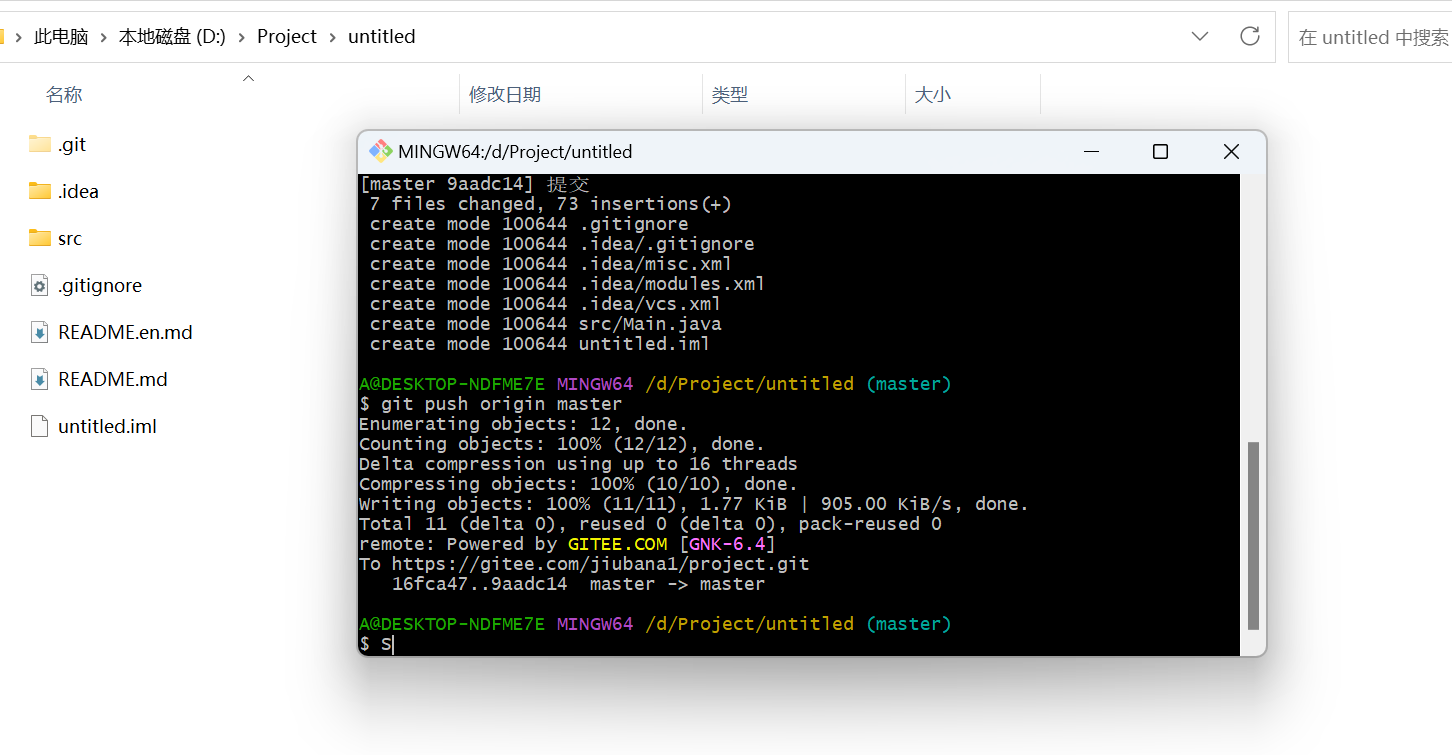The width and height of the screenshot is (1452, 755).
Task: Select the .idea folder icon
Action: click(40, 191)
